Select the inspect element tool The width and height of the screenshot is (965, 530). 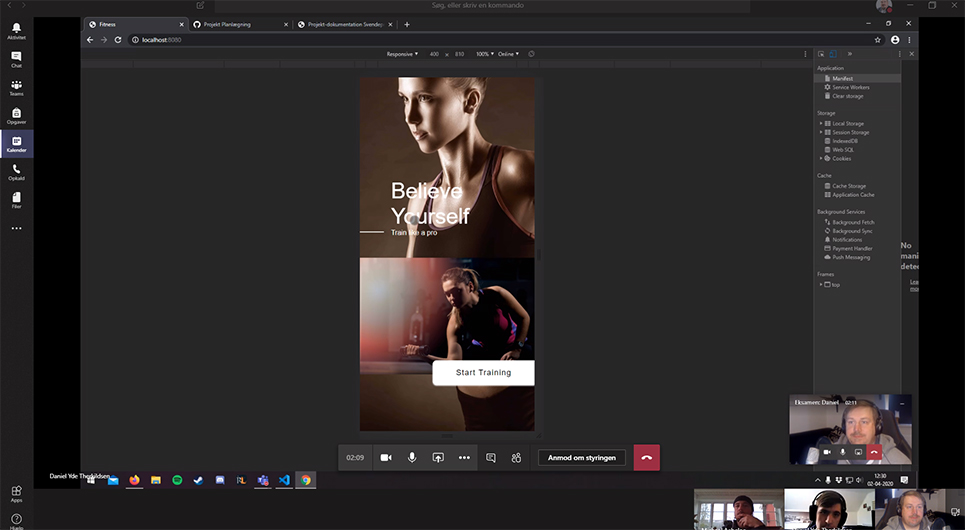pos(821,54)
